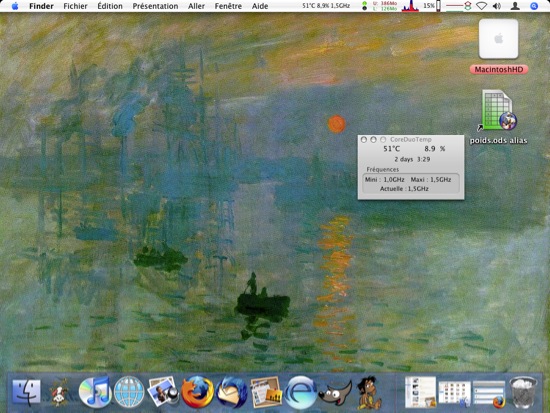Viewport: 550px width, 413px height.
Task: Launch iTunes from the Dock
Action: pos(95,392)
